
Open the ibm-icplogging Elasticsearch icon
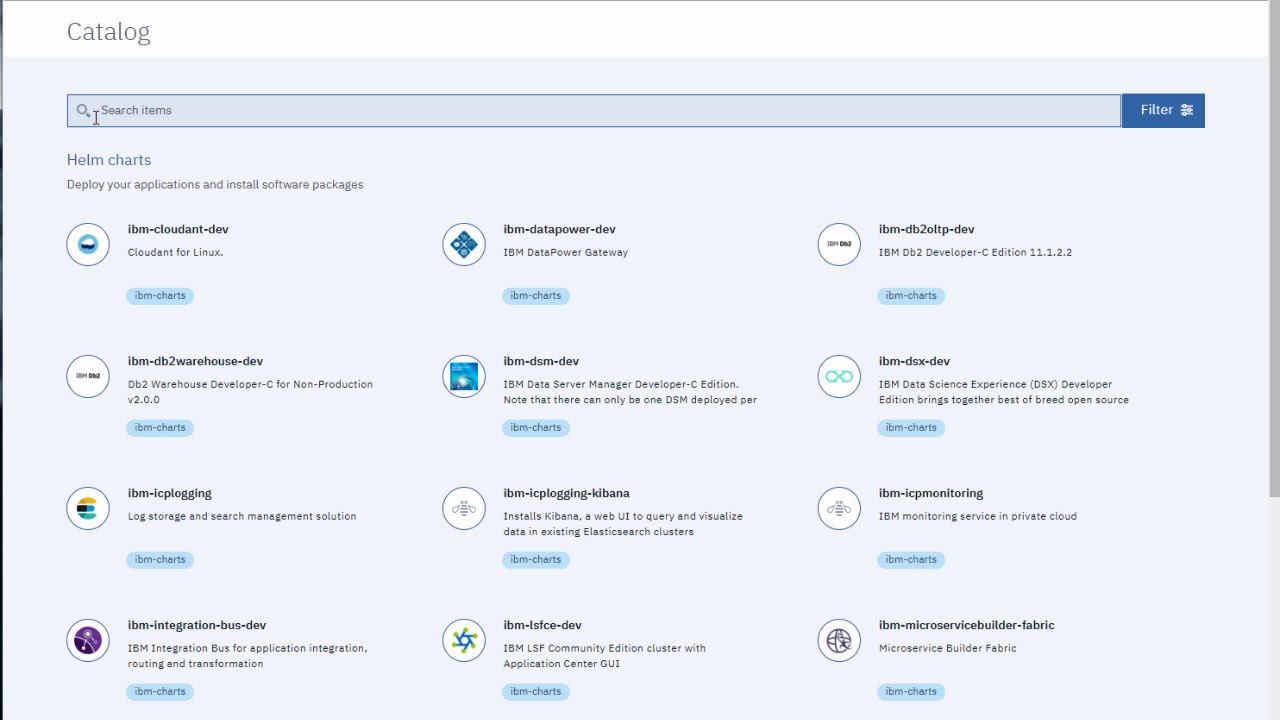tap(87, 508)
